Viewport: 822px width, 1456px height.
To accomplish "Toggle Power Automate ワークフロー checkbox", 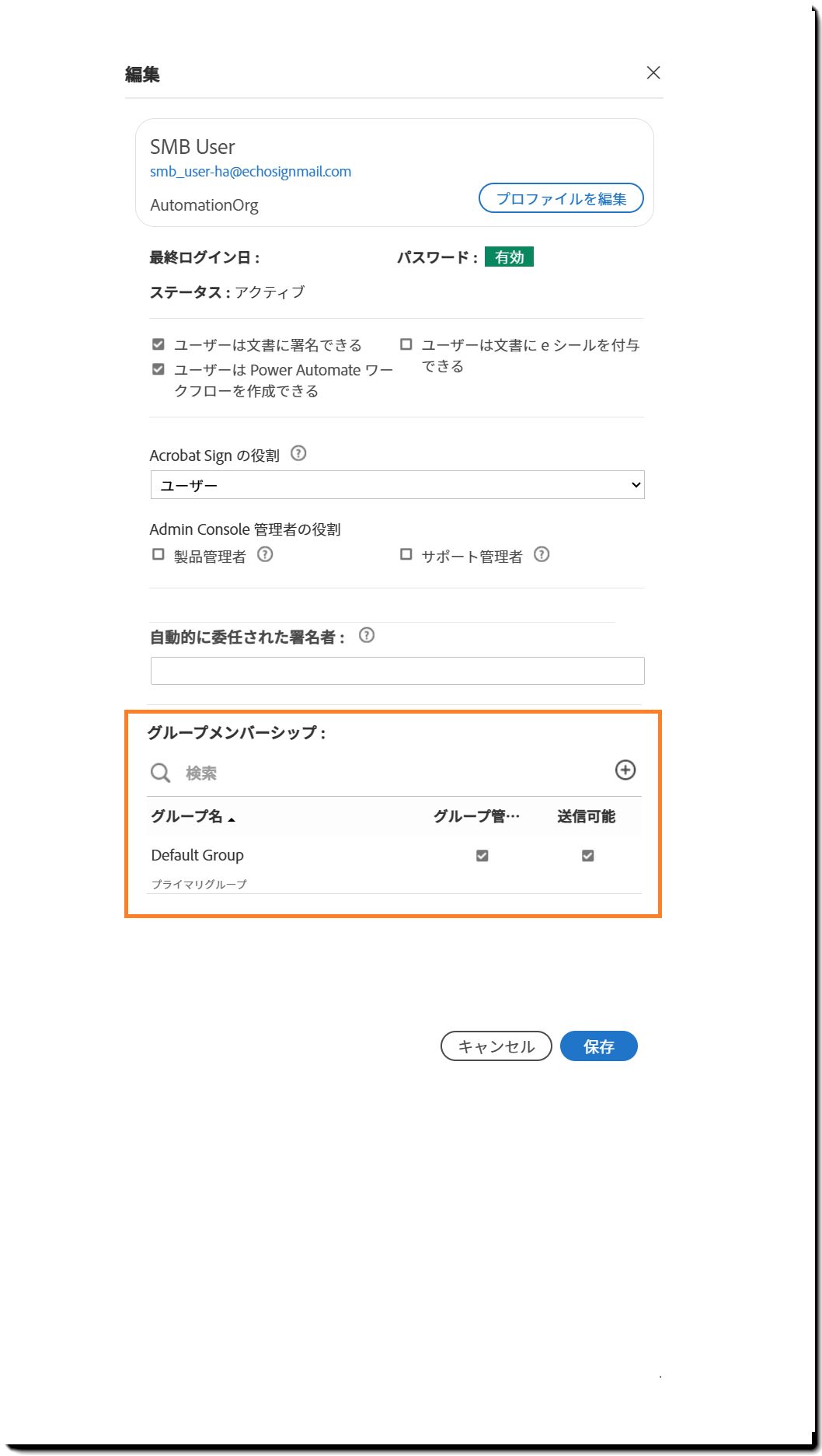I will 158,369.
